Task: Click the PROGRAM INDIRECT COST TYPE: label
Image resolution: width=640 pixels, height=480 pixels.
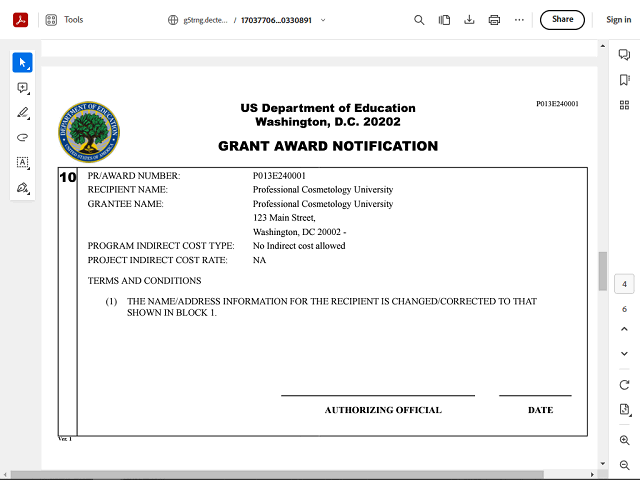Action: tap(161, 246)
